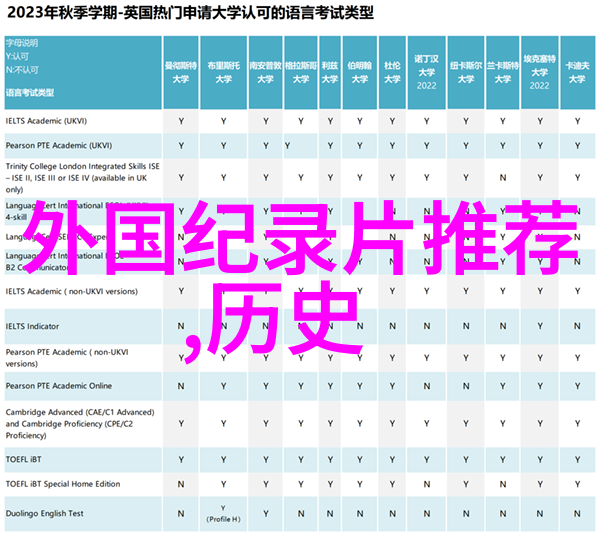The height and width of the screenshot is (536, 600).
Task: Click Duolingo row's Y under 南安普敦大学
Action: (266, 514)
